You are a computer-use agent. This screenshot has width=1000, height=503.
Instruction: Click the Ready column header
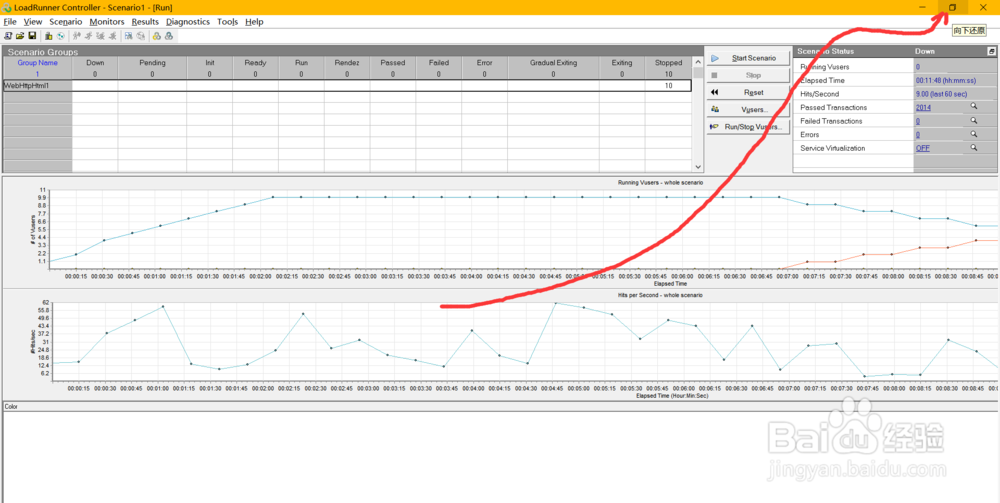point(255,63)
